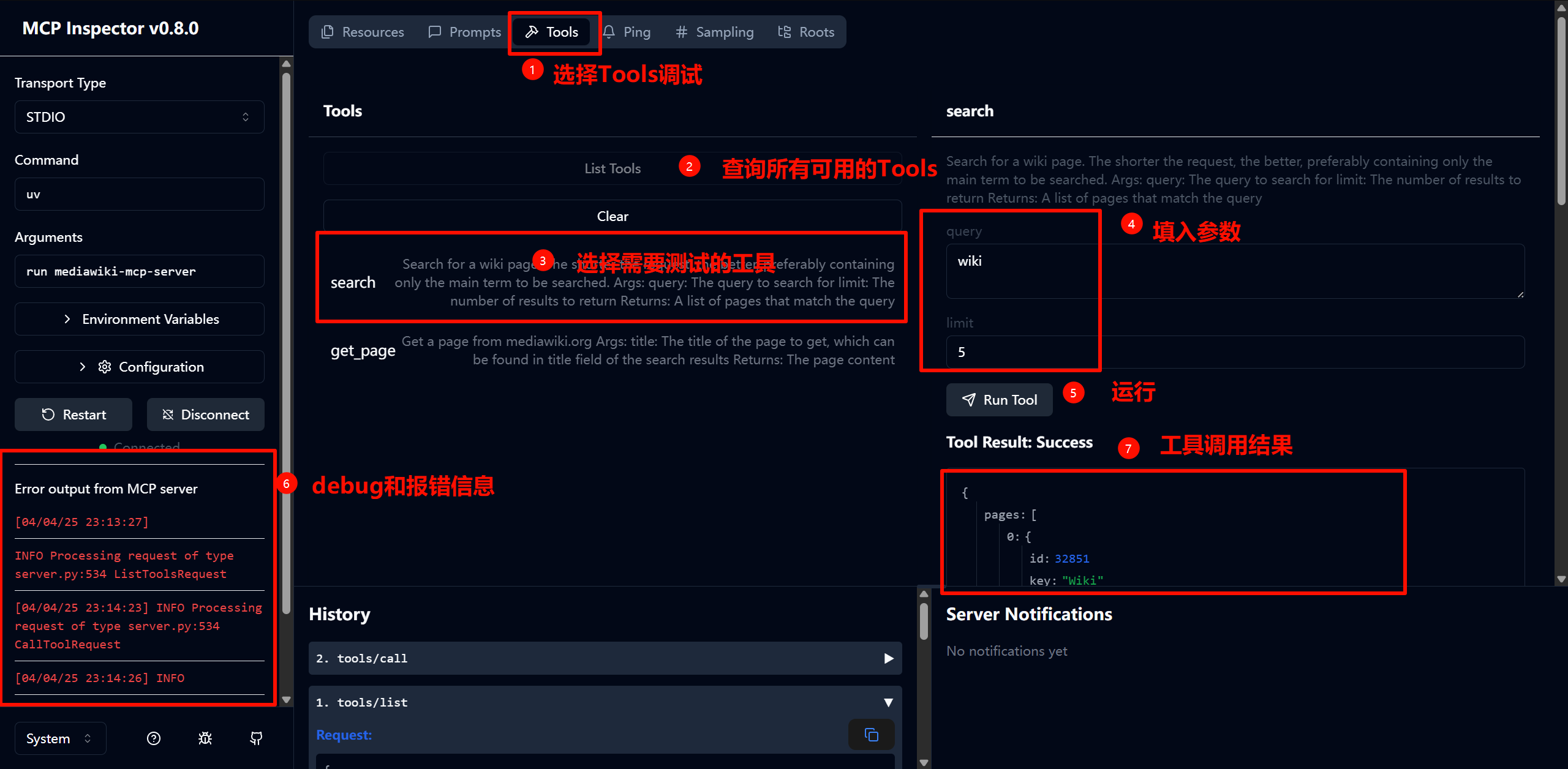
Task: Click the Clear button
Action: click(612, 216)
